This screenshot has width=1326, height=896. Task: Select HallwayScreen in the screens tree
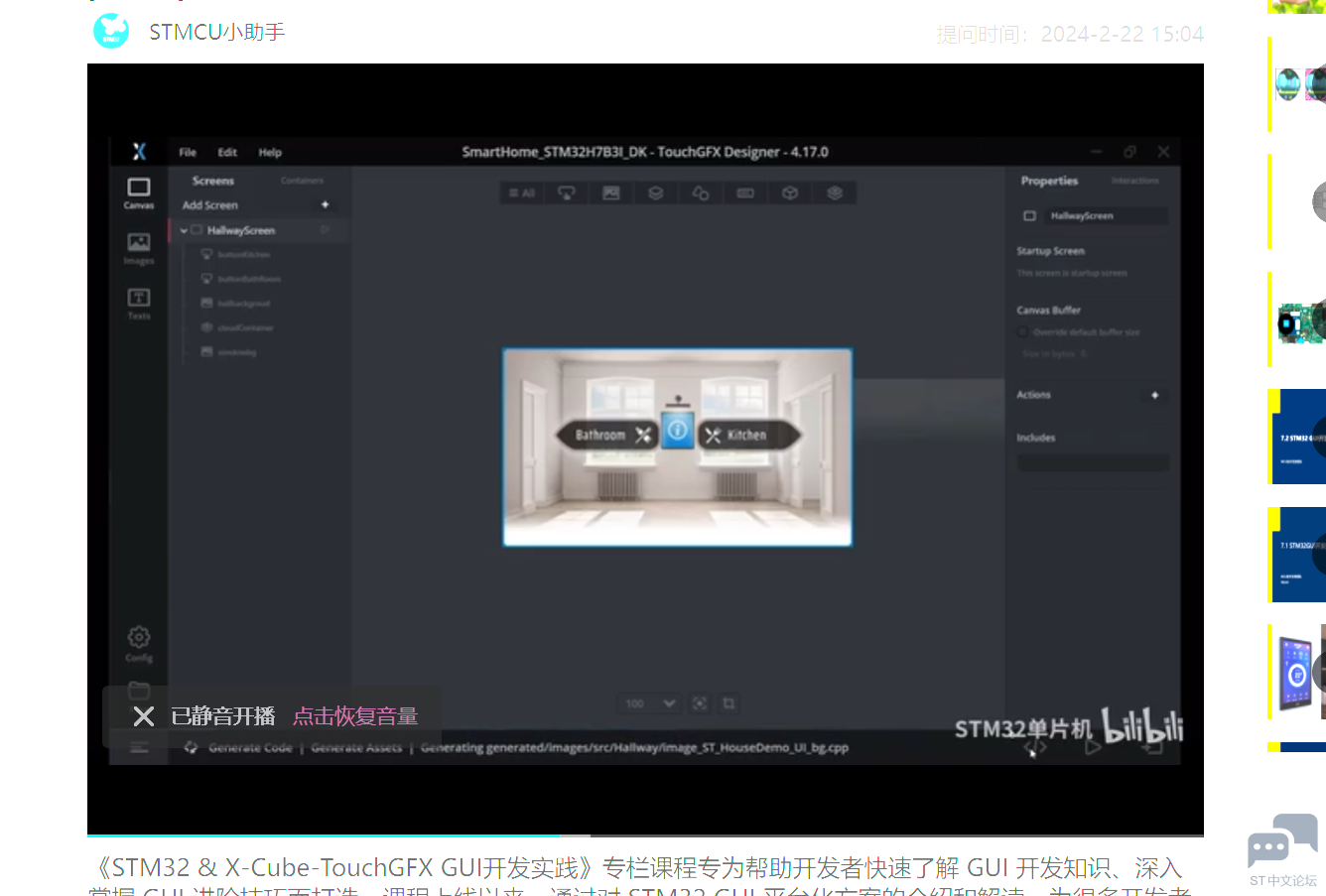pyautogui.click(x=241, y=230)
